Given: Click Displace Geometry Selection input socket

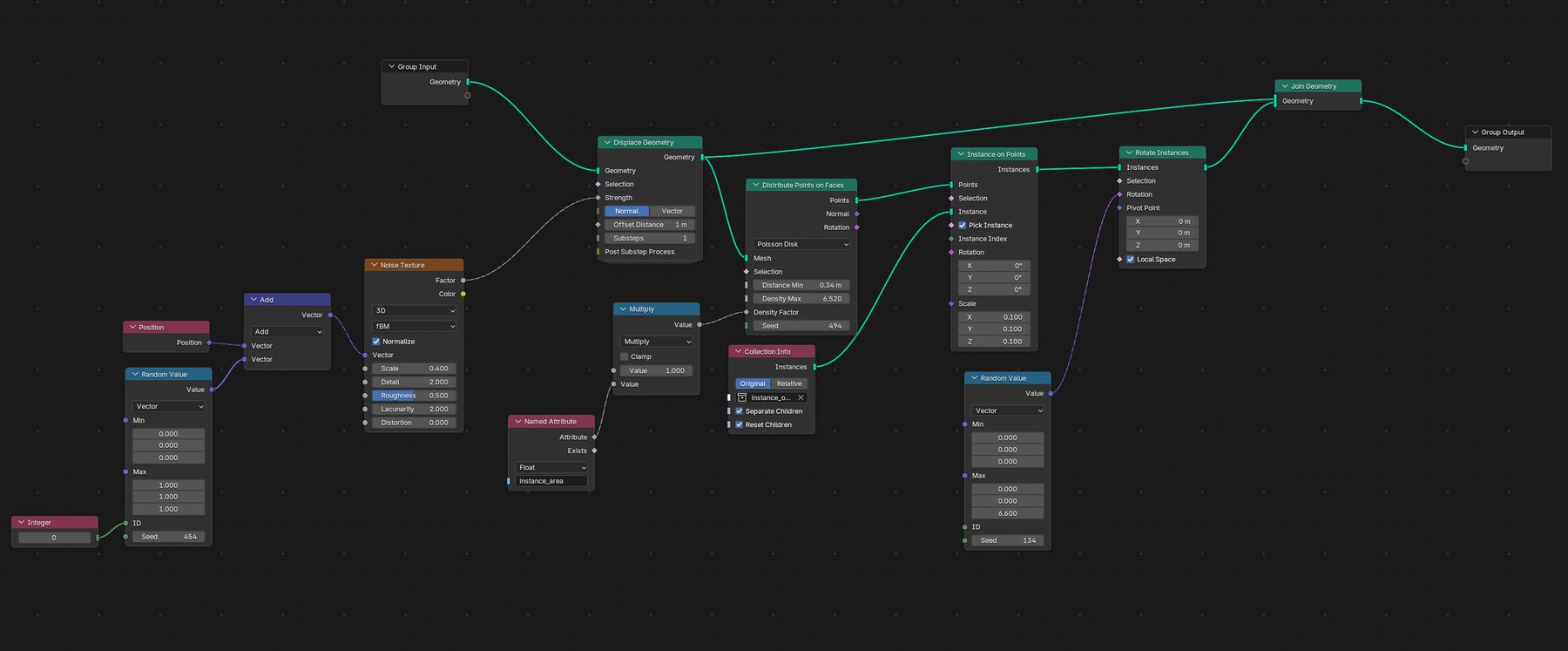Looking at the screenshot, I should pos(598,184).
